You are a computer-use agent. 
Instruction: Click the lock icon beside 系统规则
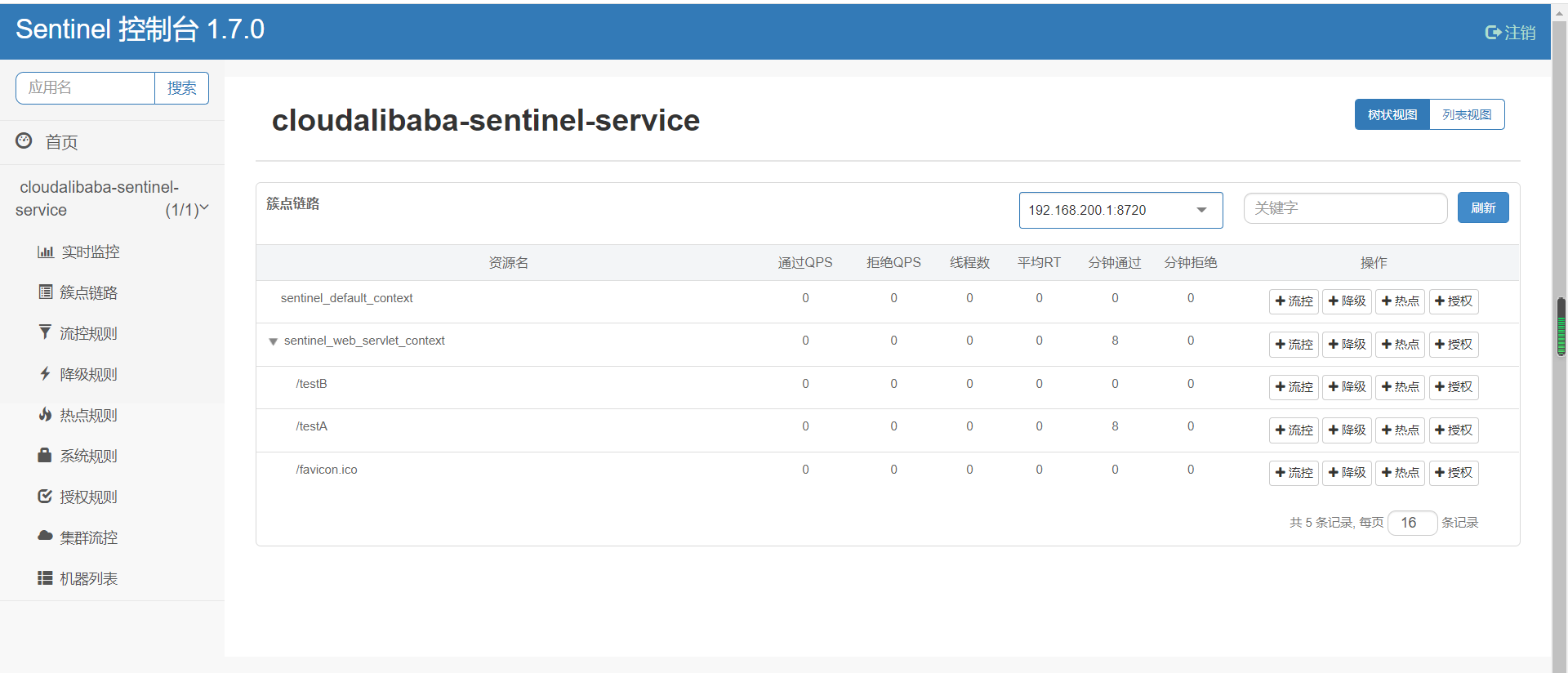coord(46,456)
